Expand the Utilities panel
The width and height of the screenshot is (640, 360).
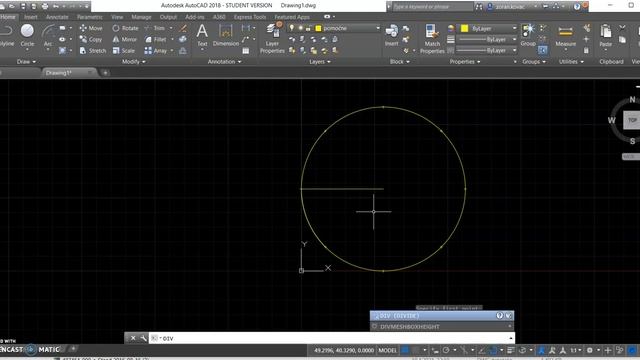point(571,62)
